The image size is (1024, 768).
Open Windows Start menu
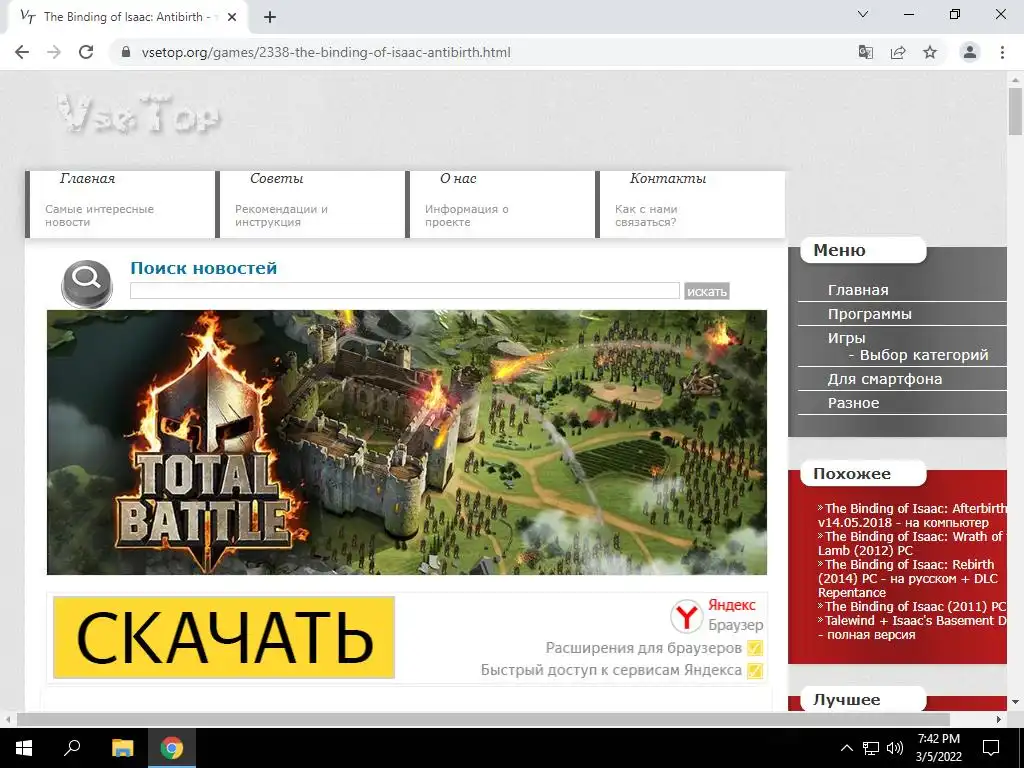tap(24, 748)
